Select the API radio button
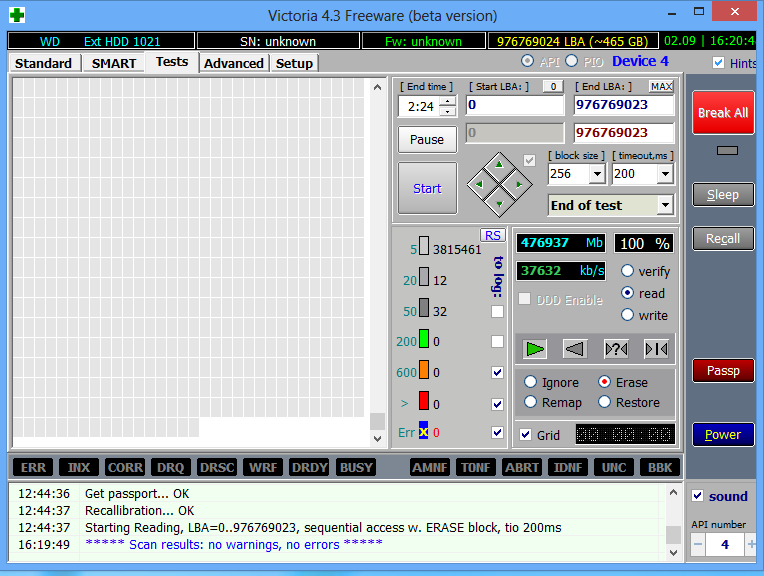This screenshot has width=764, height=576. pos(527,61)
